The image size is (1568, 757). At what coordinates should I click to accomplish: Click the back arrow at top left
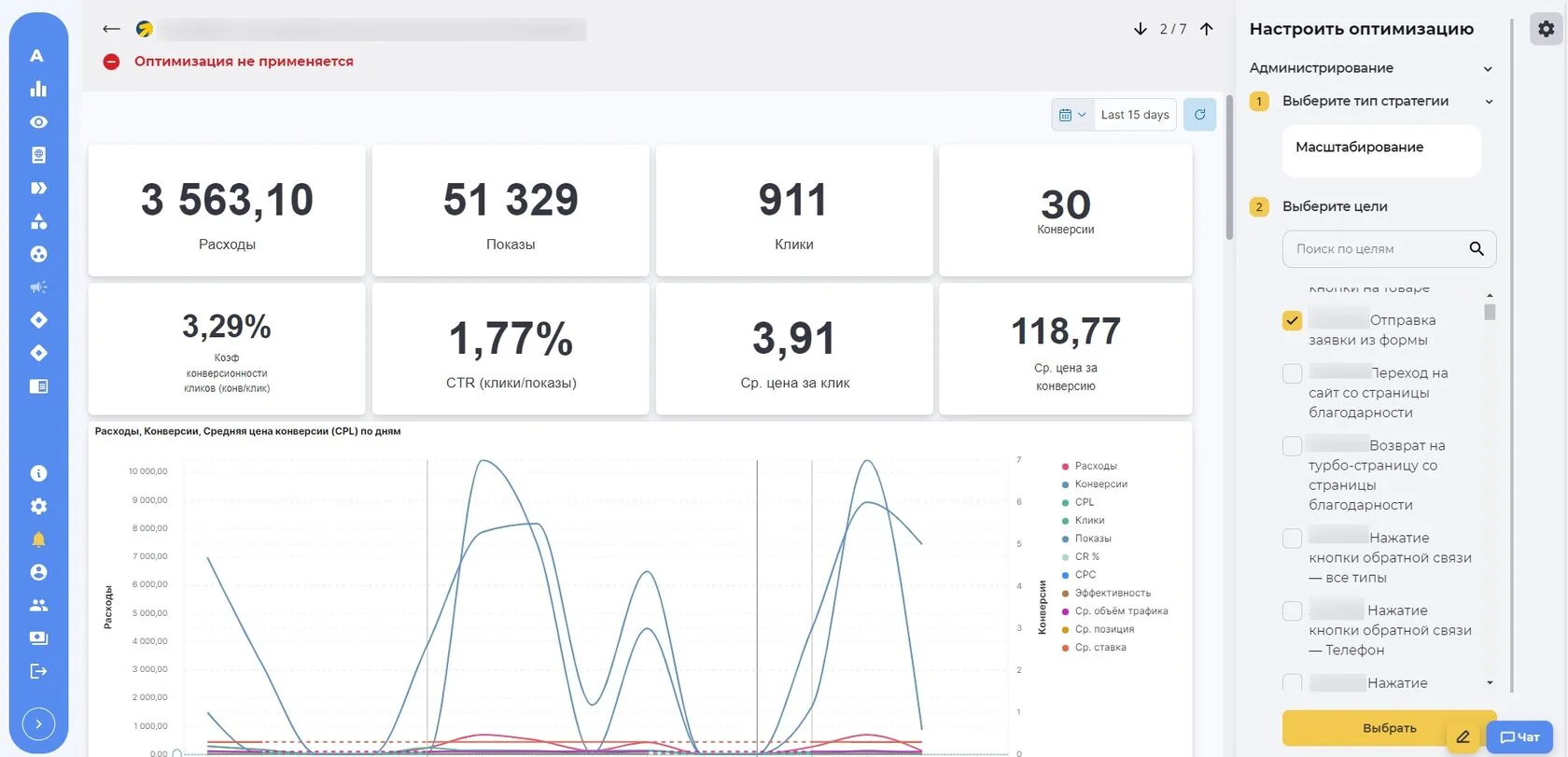click(111, 29)
